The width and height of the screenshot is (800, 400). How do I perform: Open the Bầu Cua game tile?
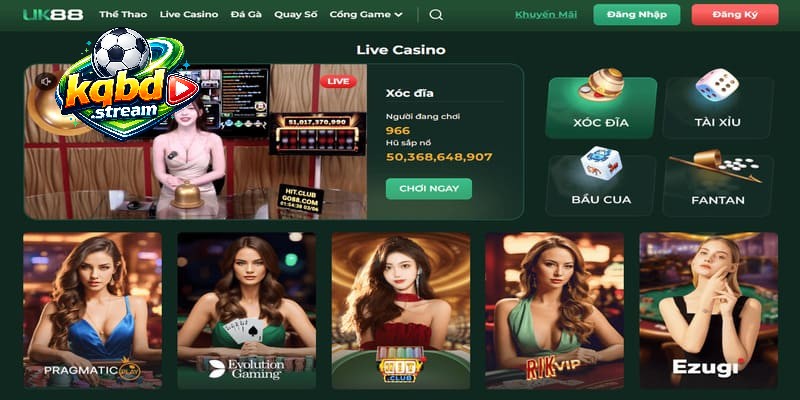[601, 185]
